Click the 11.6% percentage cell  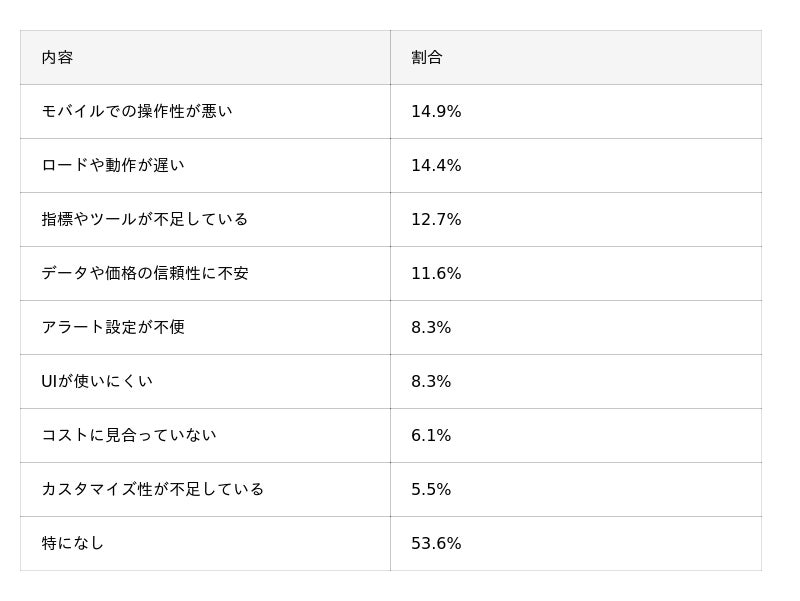click(436, 274)
